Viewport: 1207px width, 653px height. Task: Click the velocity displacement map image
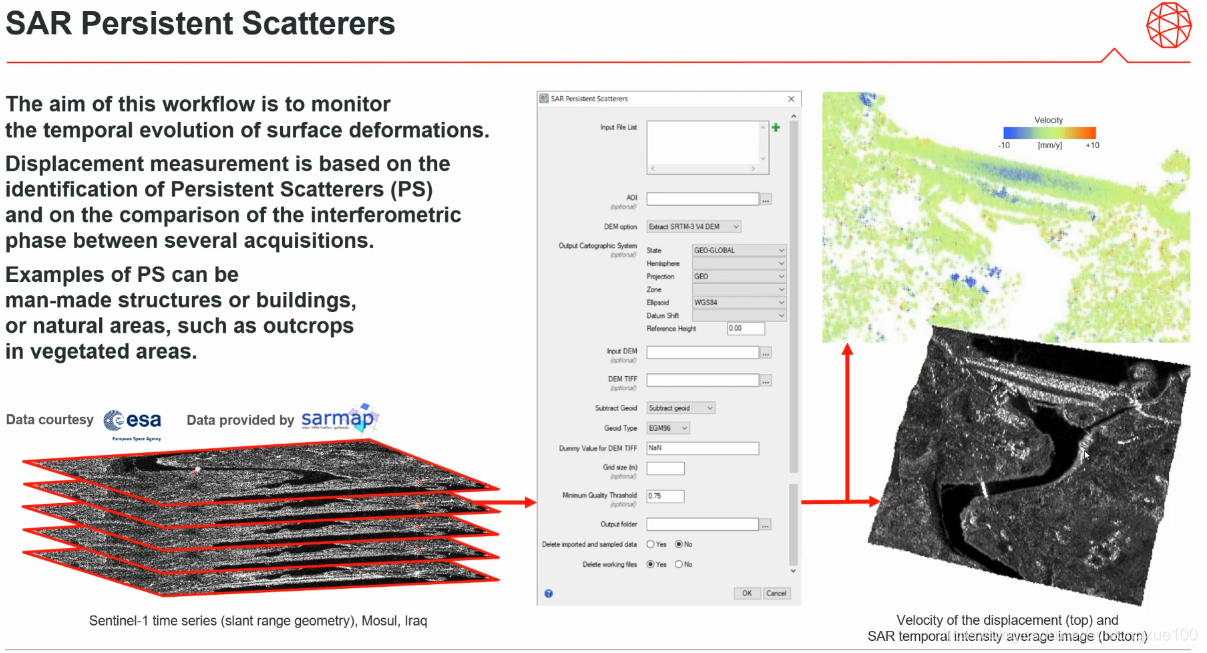click(x=1007, y=217)
